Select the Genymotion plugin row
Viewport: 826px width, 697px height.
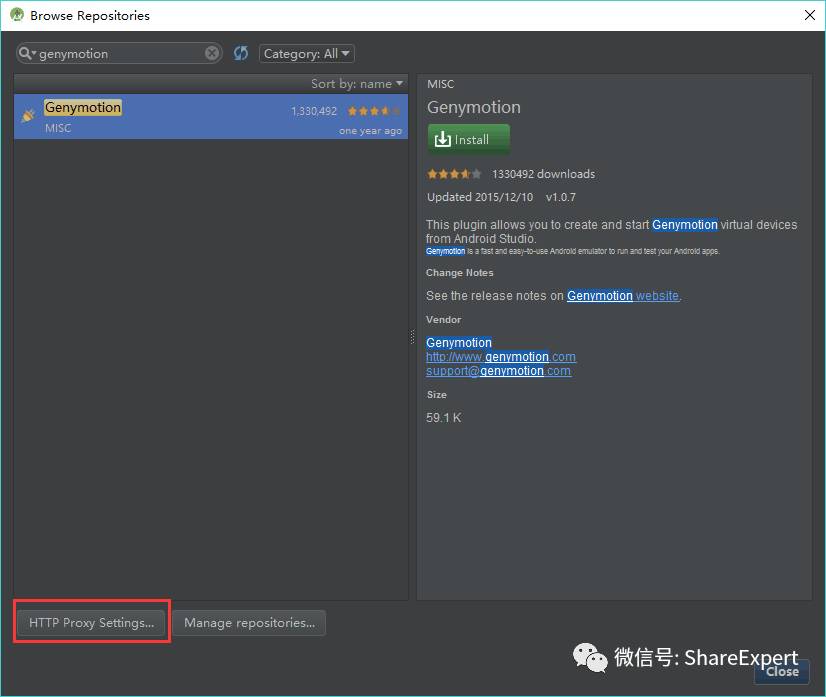(x=211, y=116)
